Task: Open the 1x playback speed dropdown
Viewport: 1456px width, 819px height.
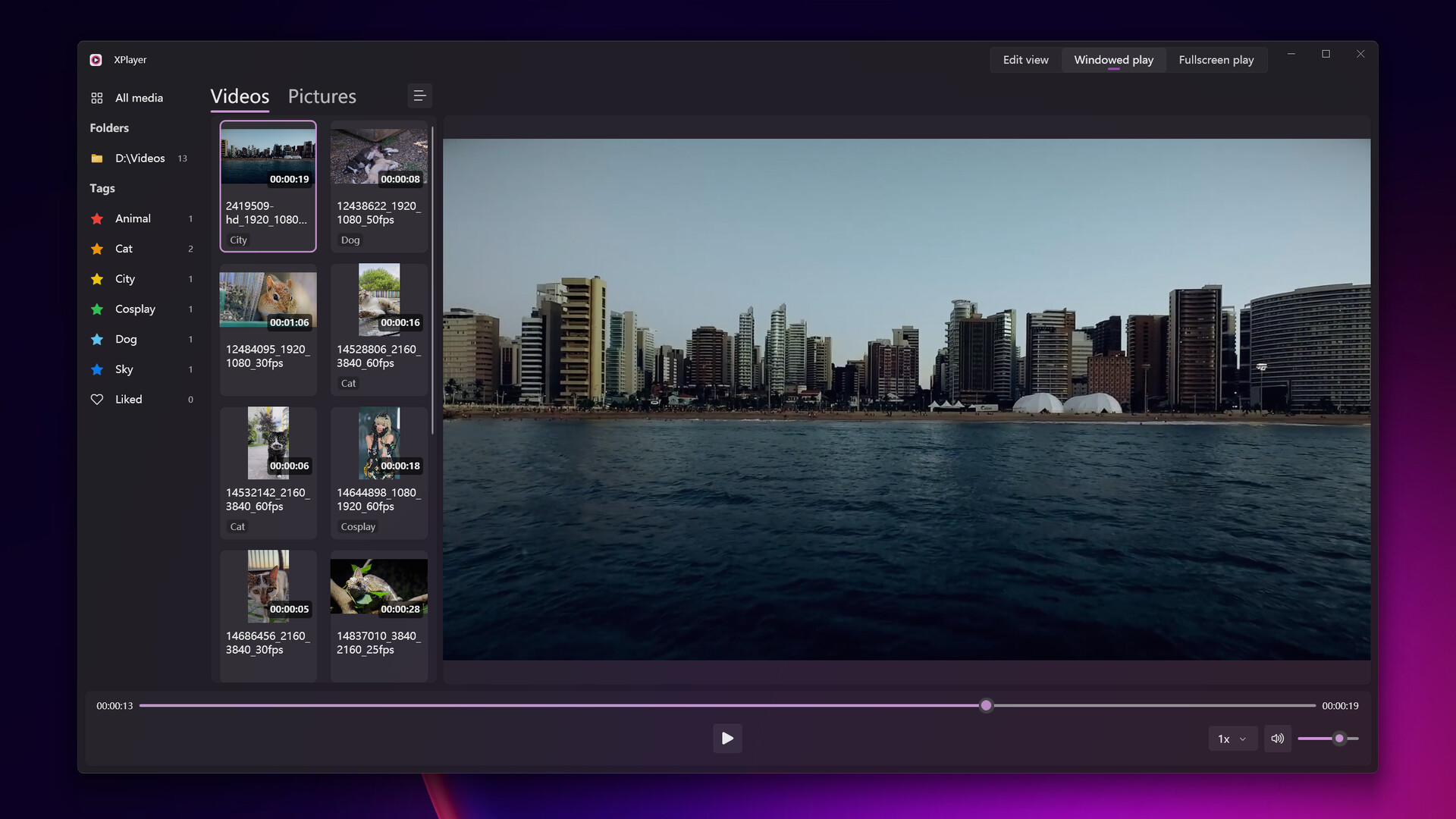Action: [x=1232, y=738]
